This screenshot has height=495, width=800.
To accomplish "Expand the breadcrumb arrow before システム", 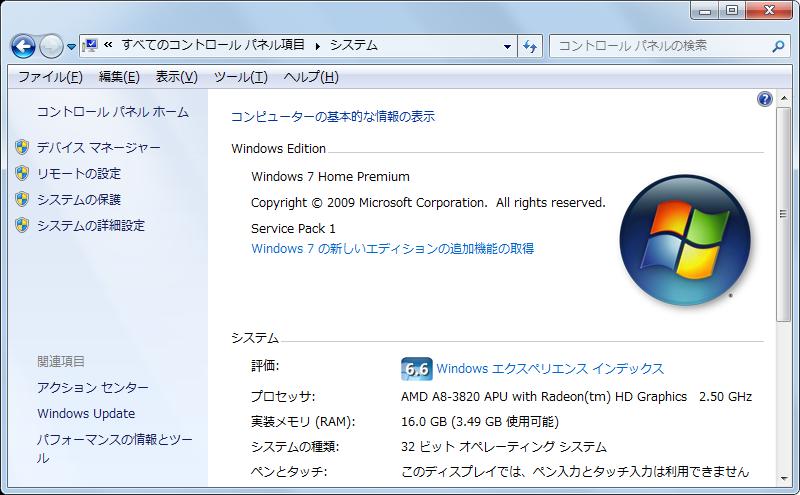I will (319, 46).
